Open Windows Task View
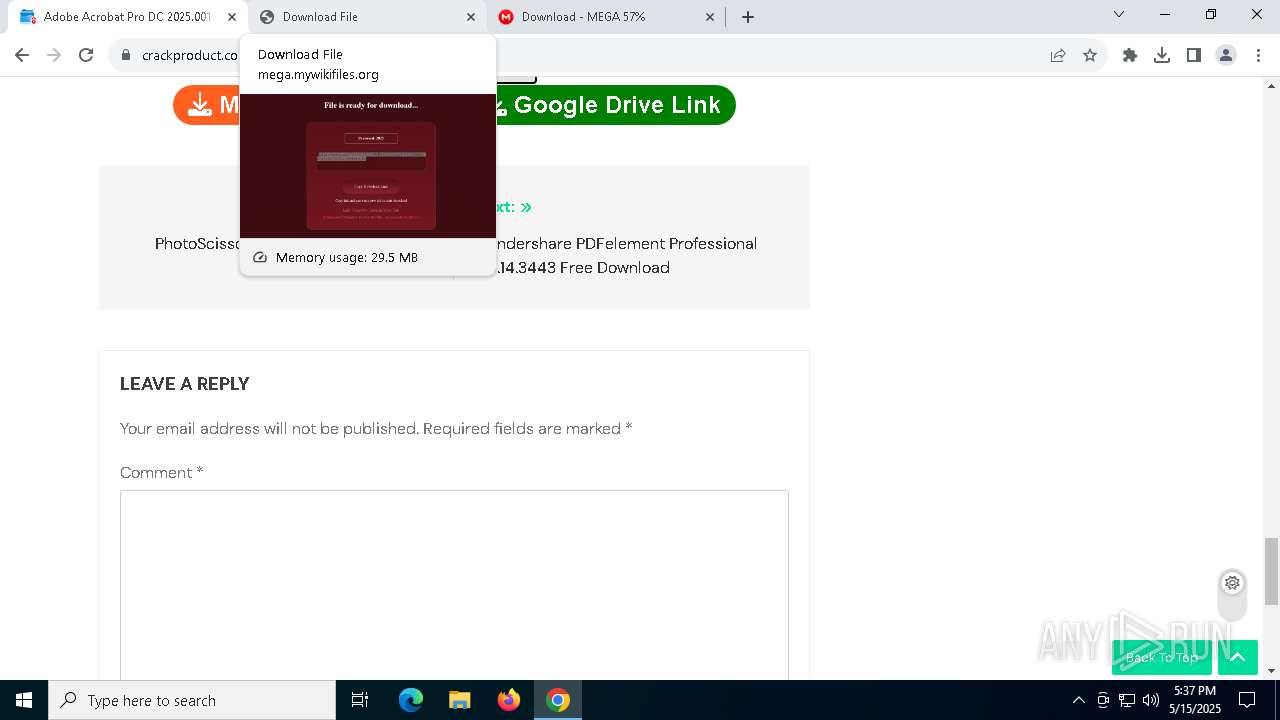Screen dimensions: 1280x720 [x=360, y=700]
